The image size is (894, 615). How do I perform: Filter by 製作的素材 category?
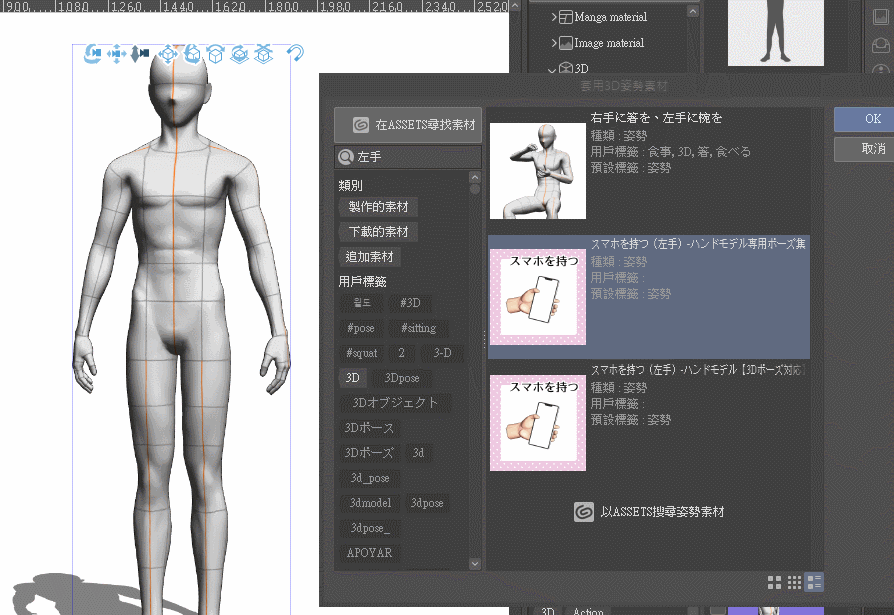pos(379,207)
